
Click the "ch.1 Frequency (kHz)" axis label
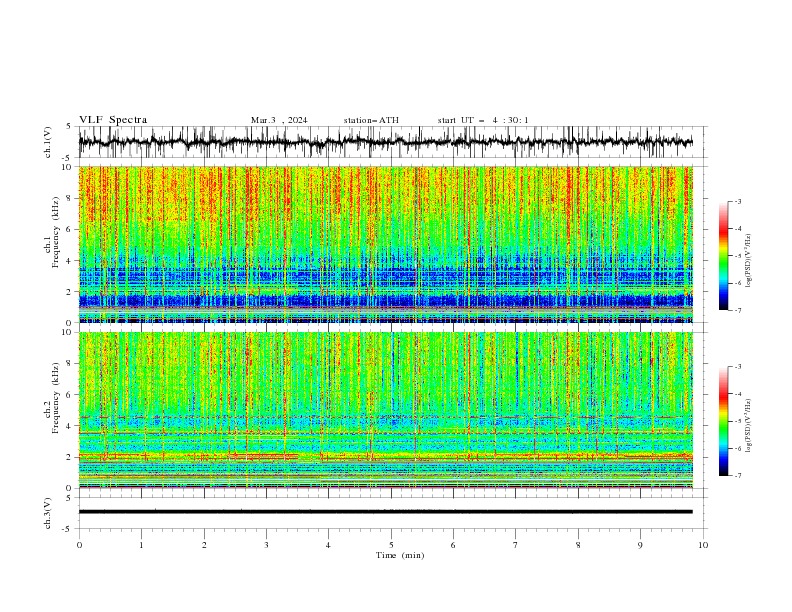pos(52,232)
